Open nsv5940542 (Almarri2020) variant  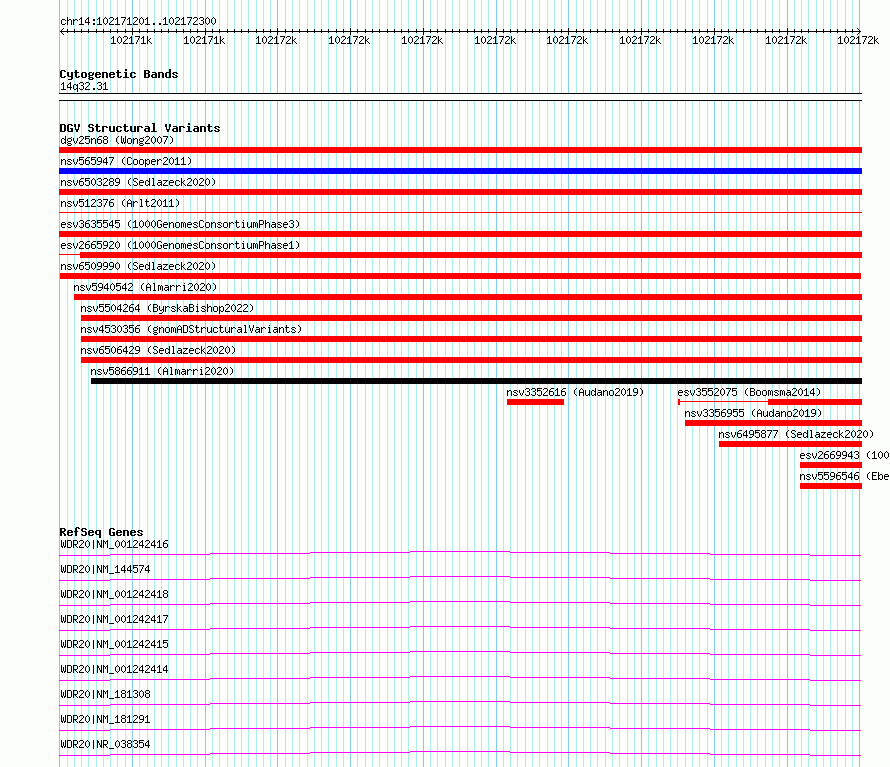(x=145, y=287)
